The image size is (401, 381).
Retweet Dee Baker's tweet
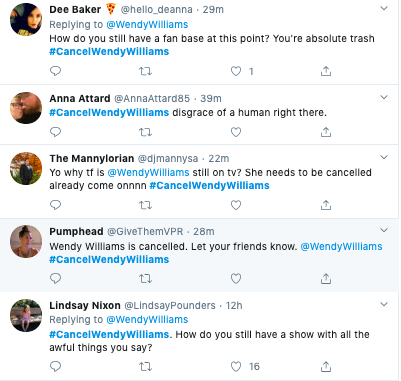tap(145, 71)
